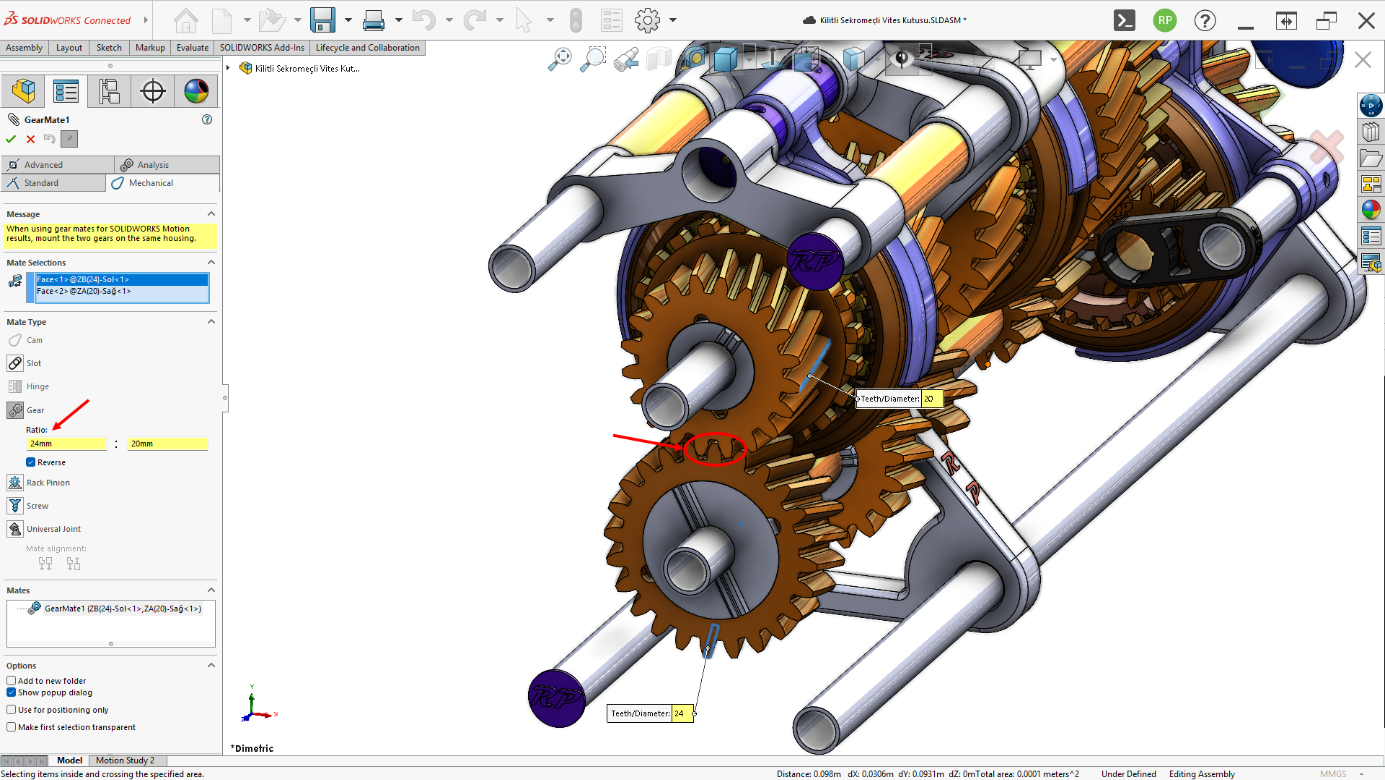Open the Analysis mates tab
Screen dimensions: 1385x780
point(167,165)
